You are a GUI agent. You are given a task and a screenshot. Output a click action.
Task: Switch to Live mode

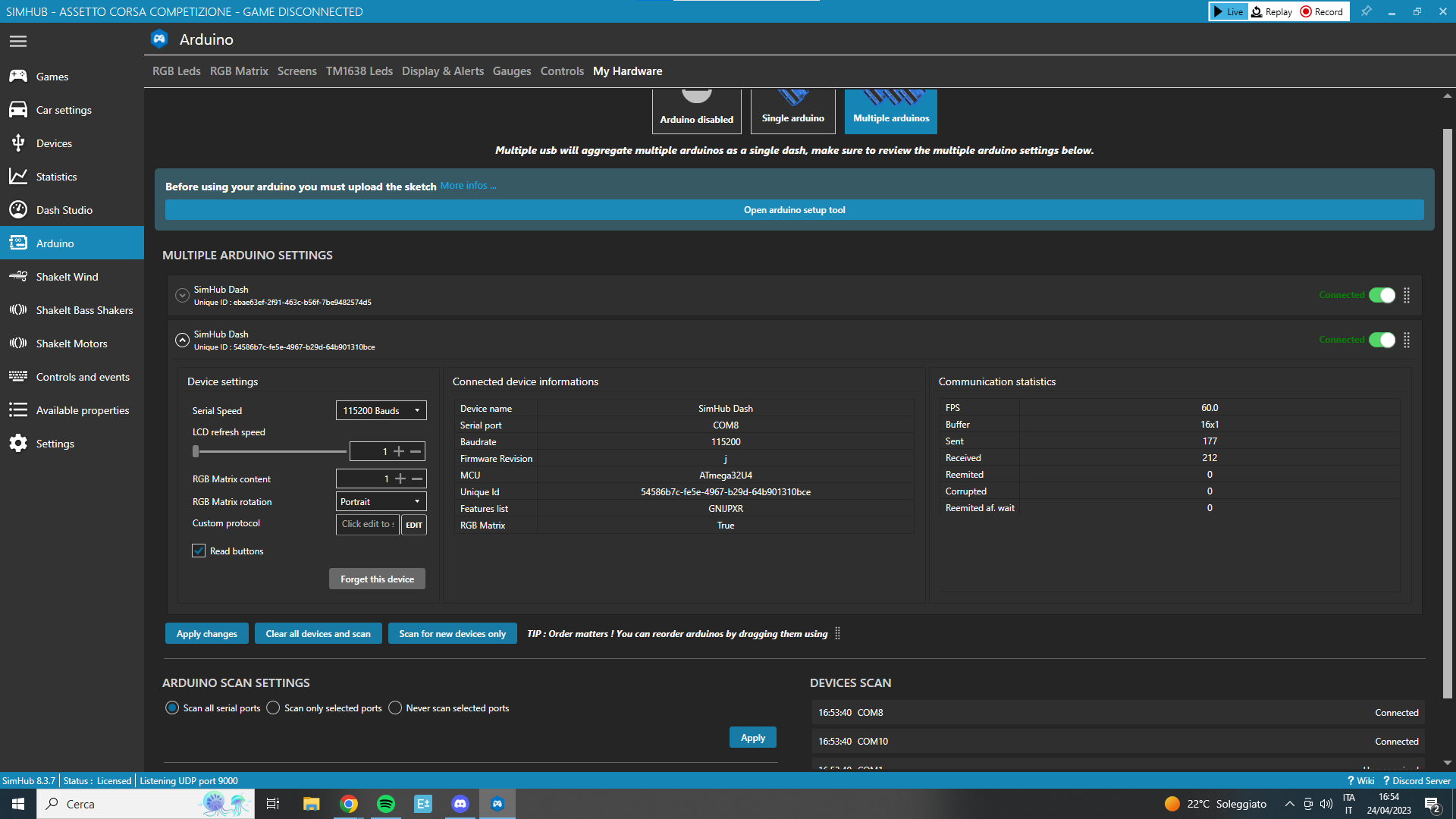point(1228,11)
